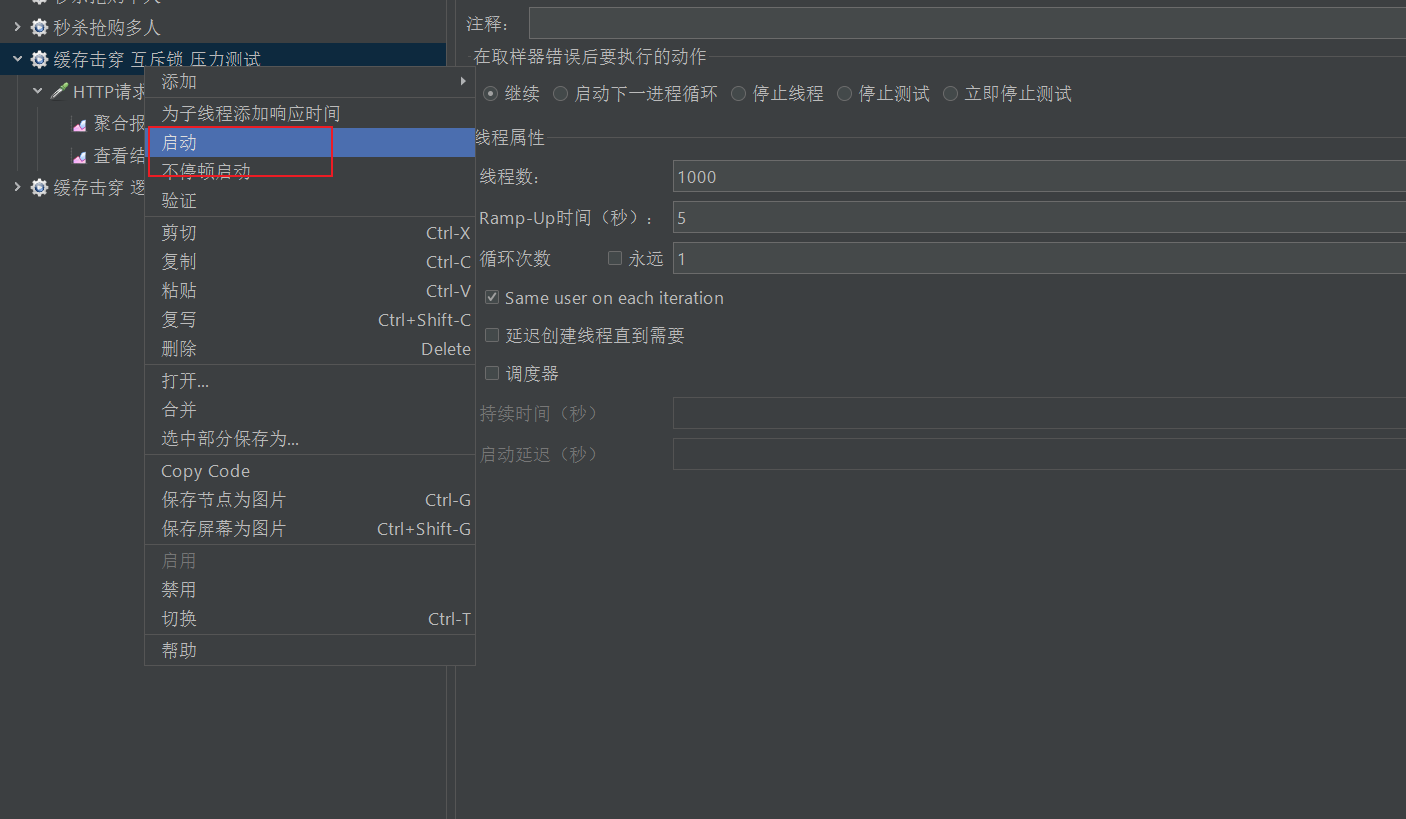The height and width of the screenshot is (819, 1406).
Task: Click gear icon of 秒杀抢购多人 thread group
Action: click(x=39, y=28)
